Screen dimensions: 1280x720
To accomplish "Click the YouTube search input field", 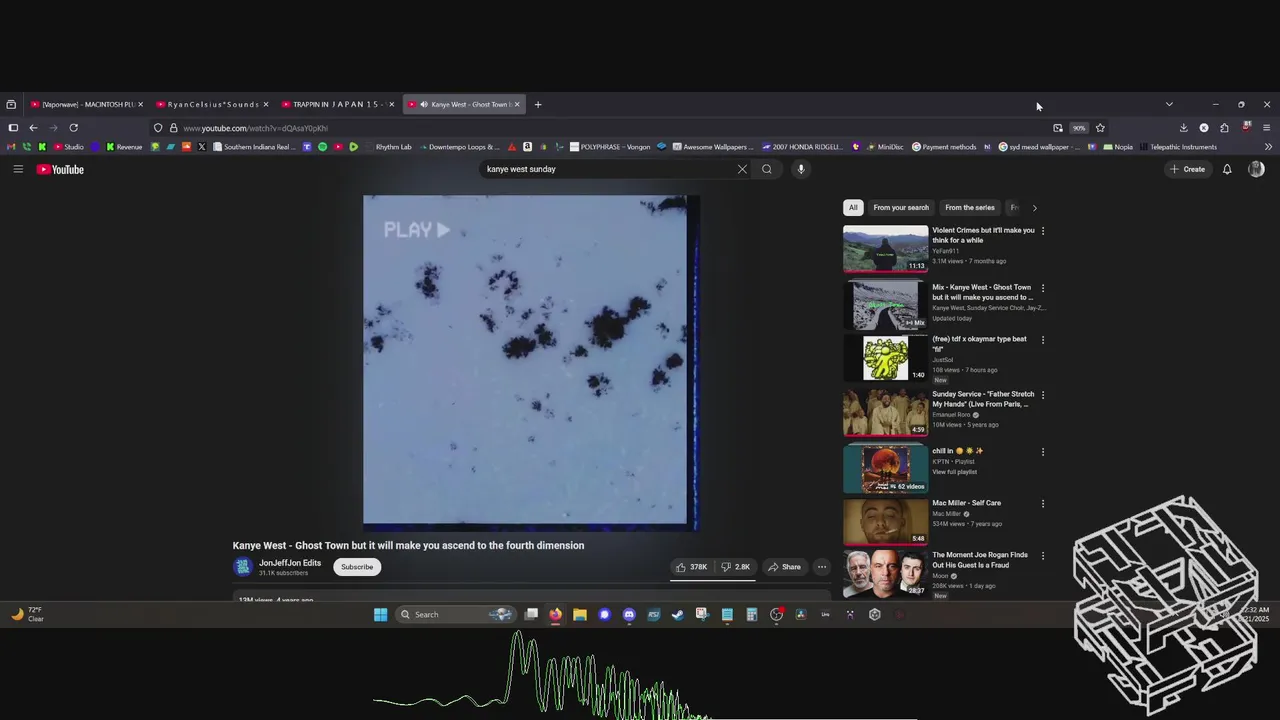I will (x=608, y=169).
